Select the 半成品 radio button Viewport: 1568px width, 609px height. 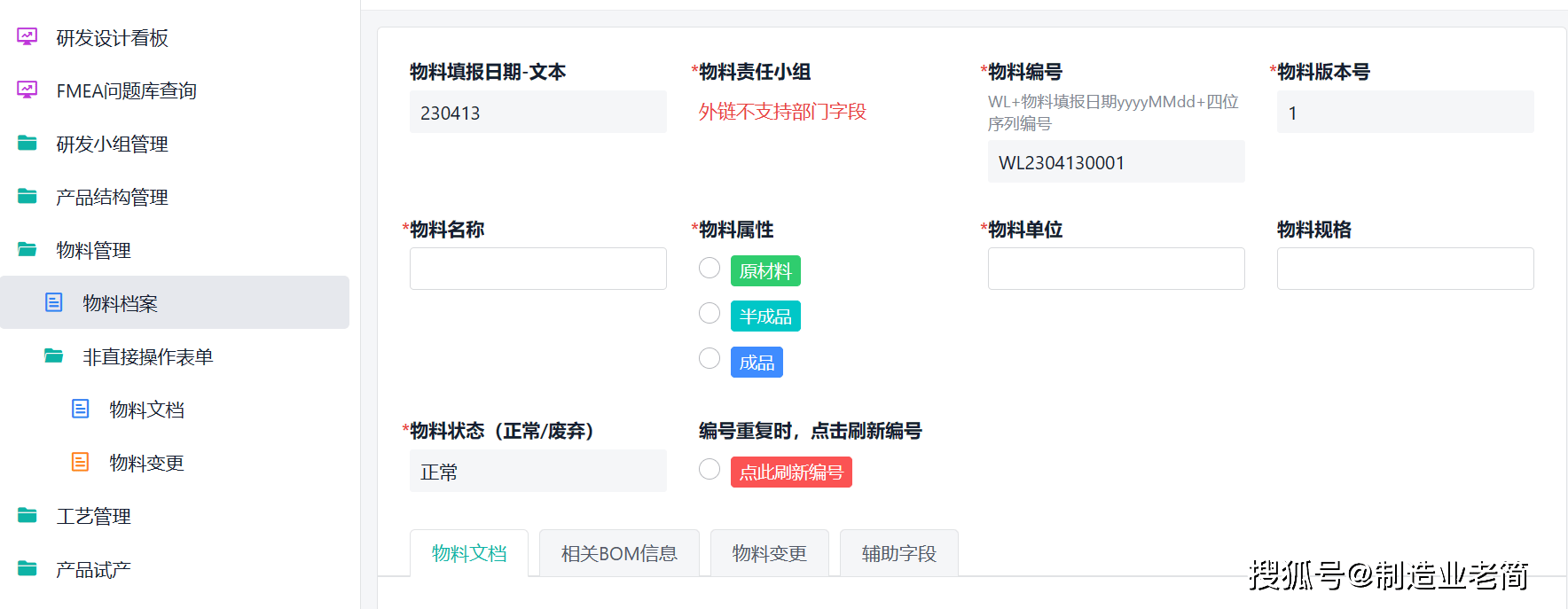point(710,313)
